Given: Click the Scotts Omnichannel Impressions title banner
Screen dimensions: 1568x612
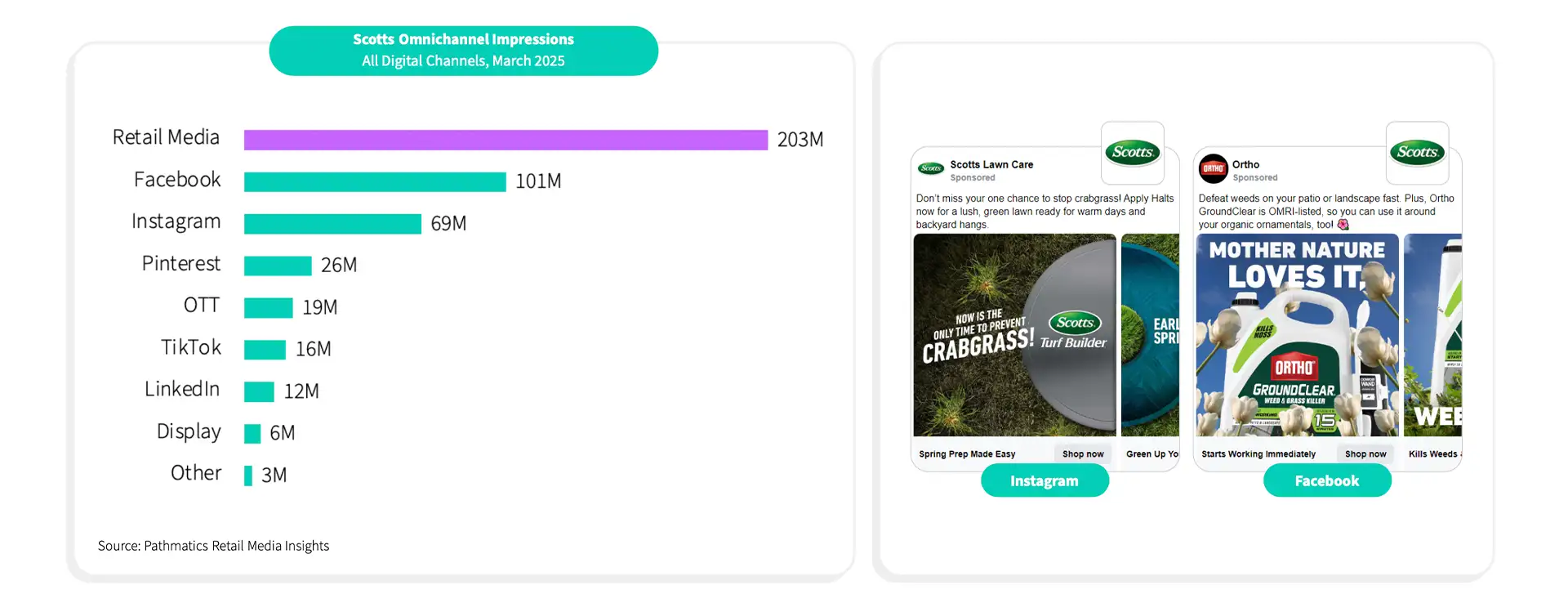Looking at the screenshot, I should pos(463,51).
